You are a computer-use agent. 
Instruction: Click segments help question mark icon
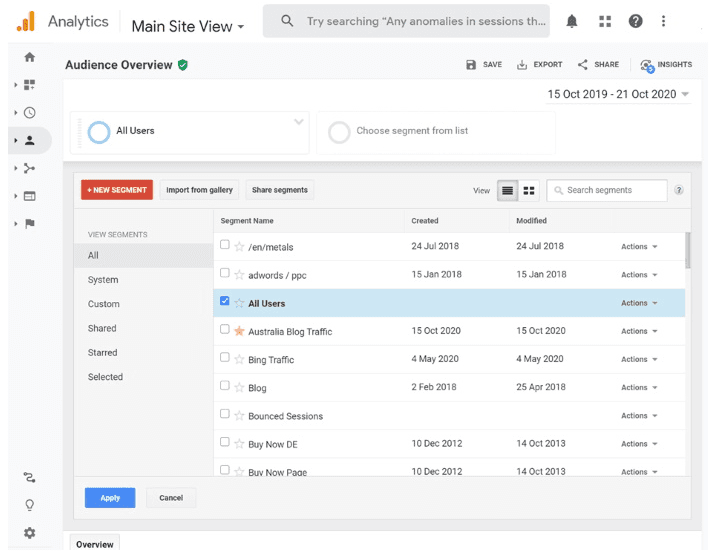click(679, 190)
